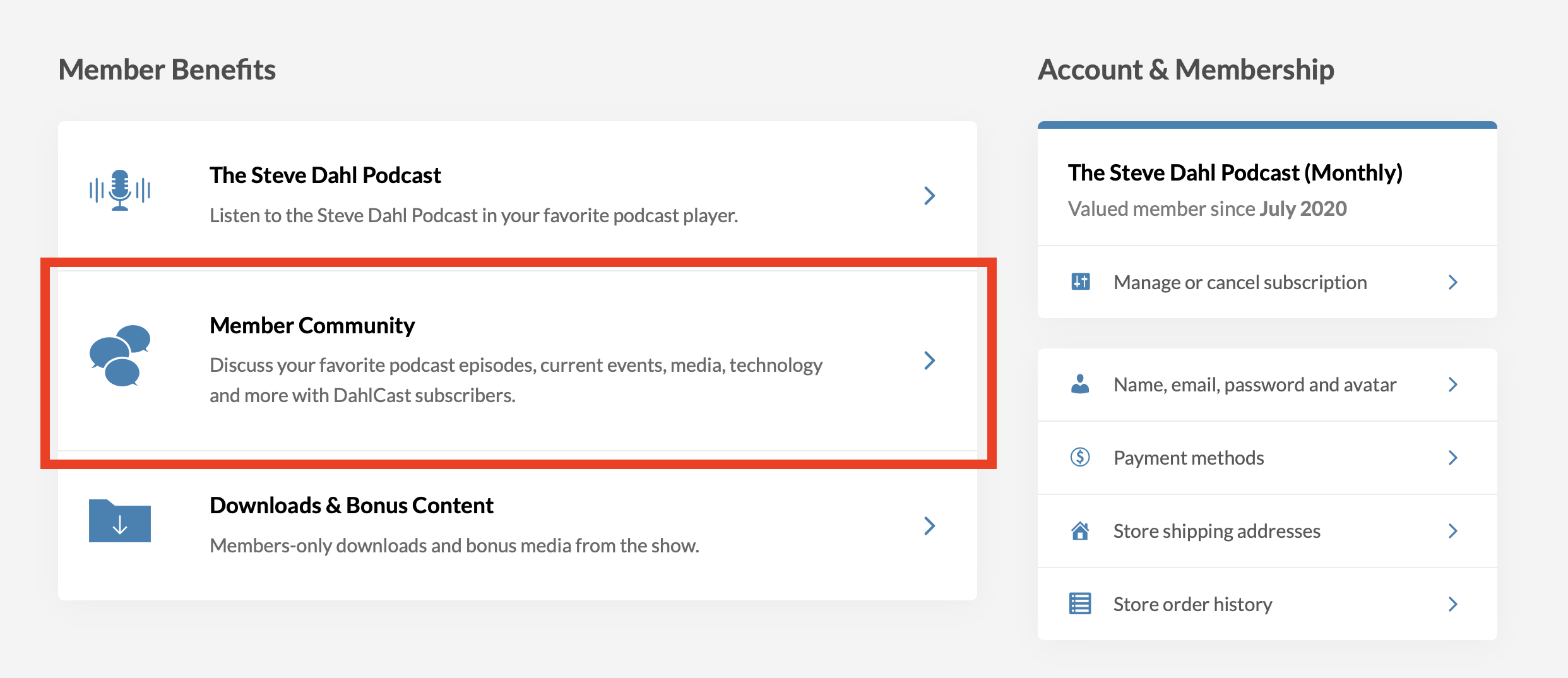Click chevron beside Name, email, password and avatar

tap(1452, 384)
